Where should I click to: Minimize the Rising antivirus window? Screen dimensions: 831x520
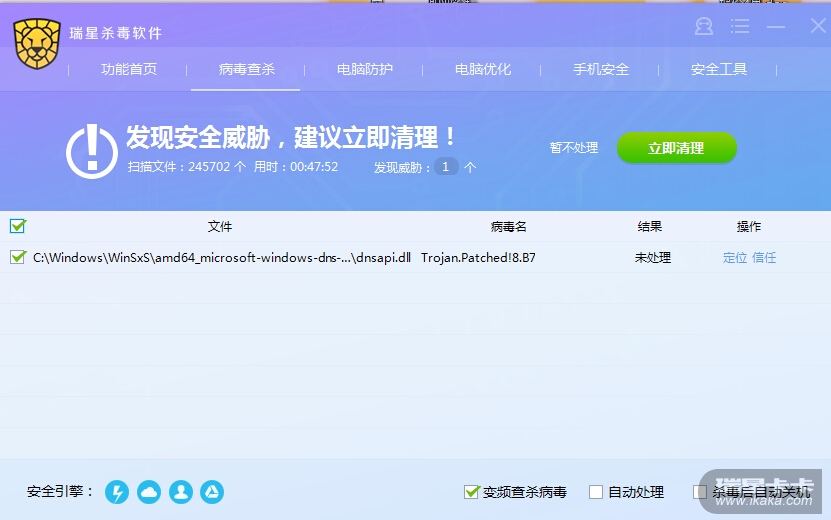(775, 26)
